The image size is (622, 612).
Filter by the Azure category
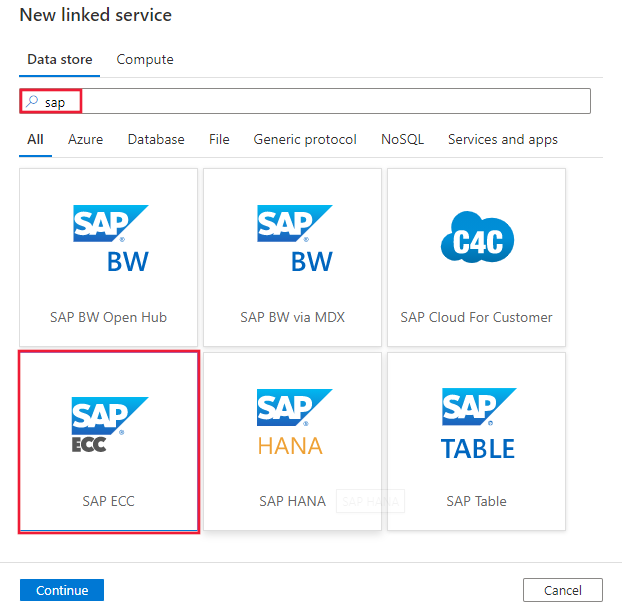(85, 140)
